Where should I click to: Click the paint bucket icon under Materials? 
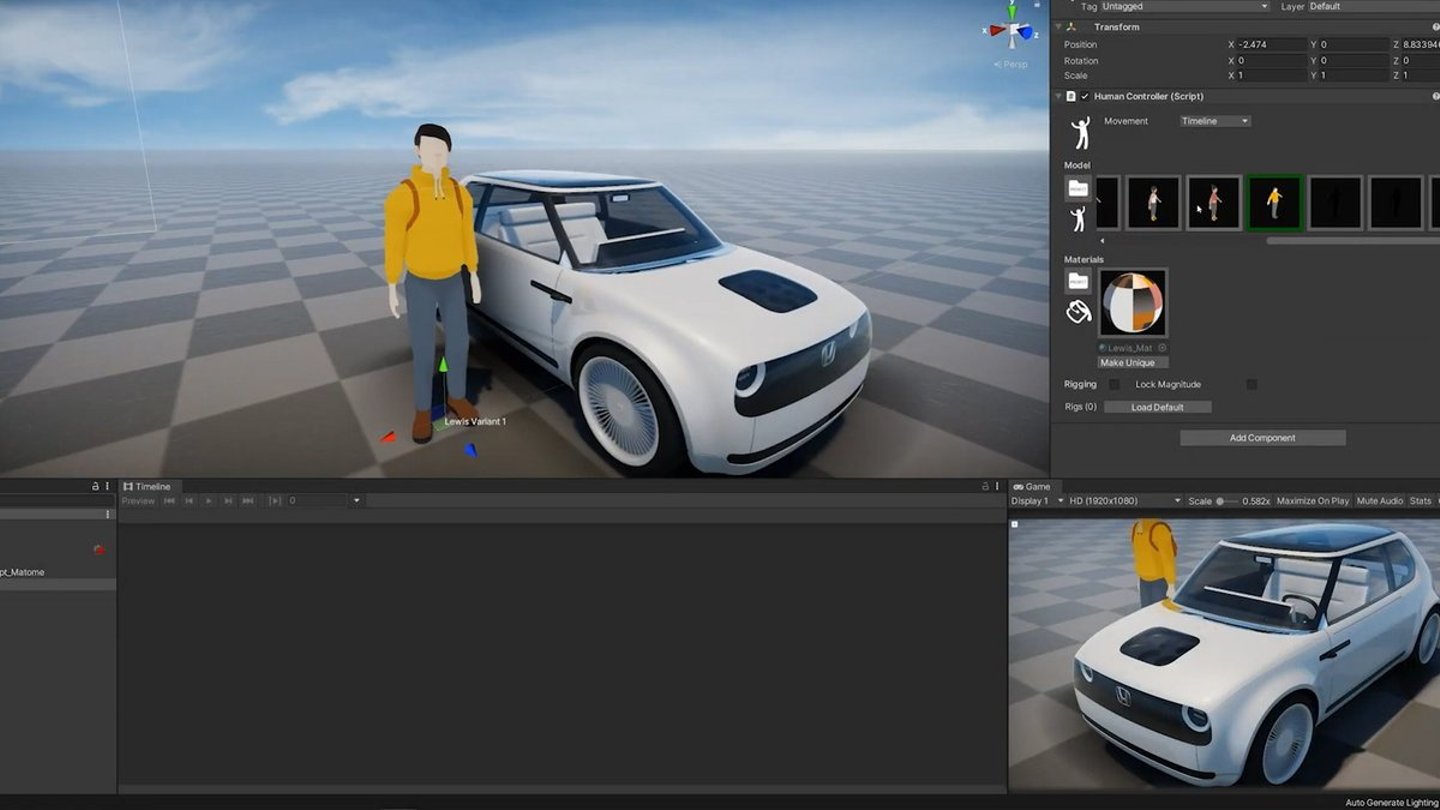tap(1078, 312)
